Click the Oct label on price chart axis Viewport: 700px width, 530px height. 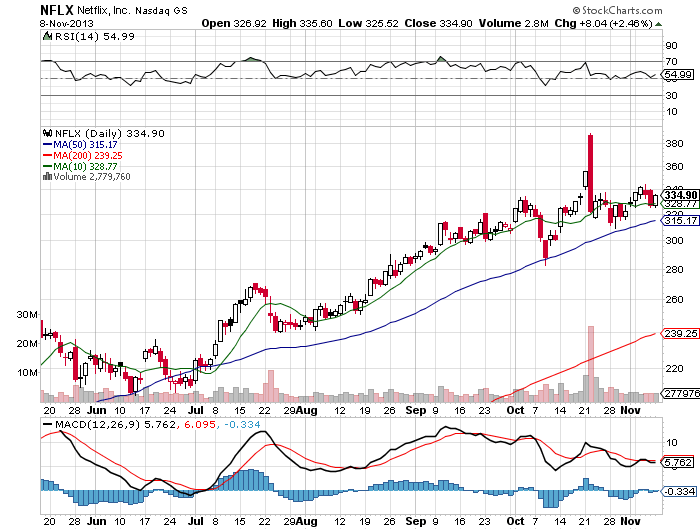pyautogui.click(x=515, y=410)
